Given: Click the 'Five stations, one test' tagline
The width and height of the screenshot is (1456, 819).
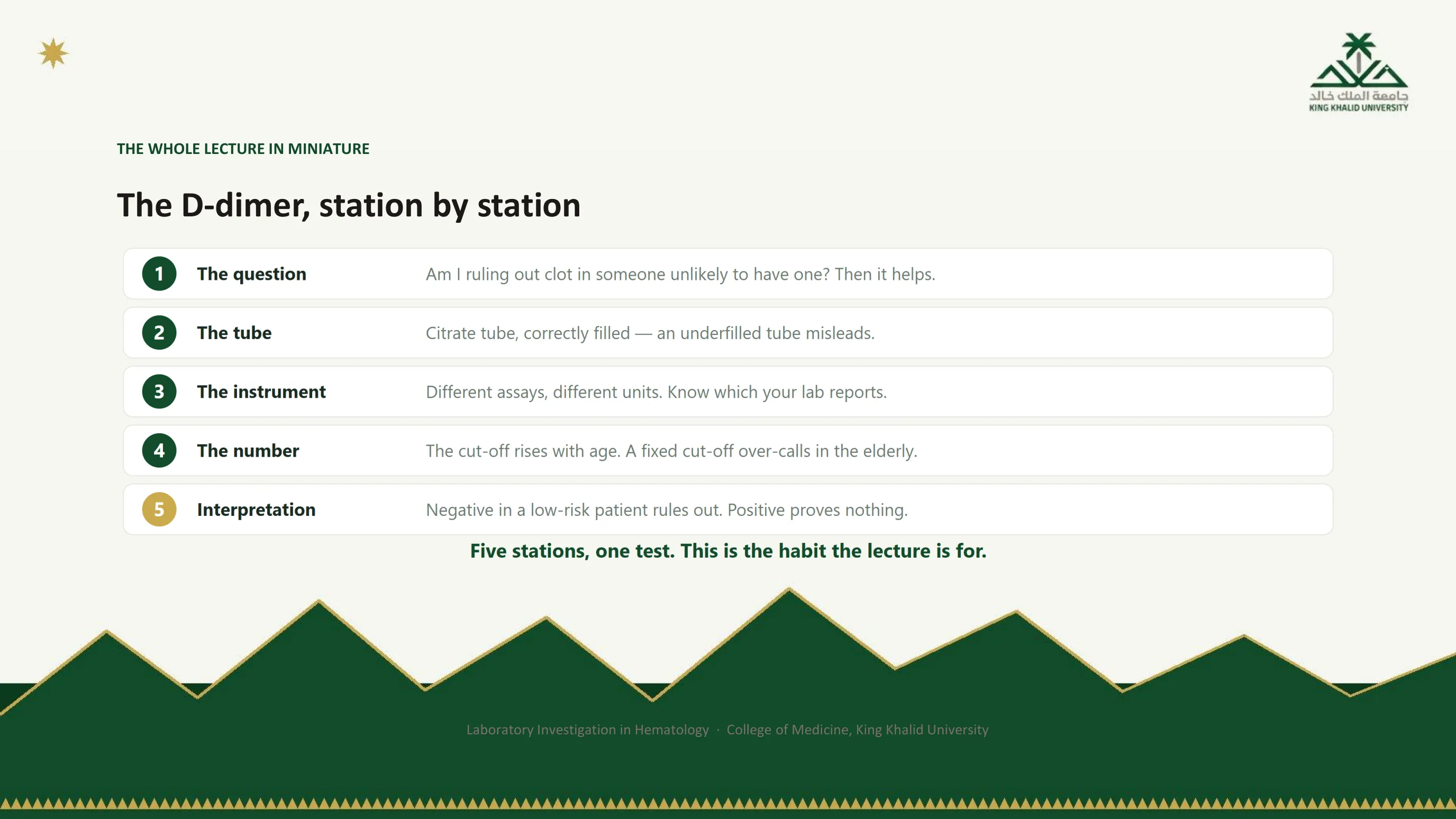Looking at the screenshot, I should 728,551.
